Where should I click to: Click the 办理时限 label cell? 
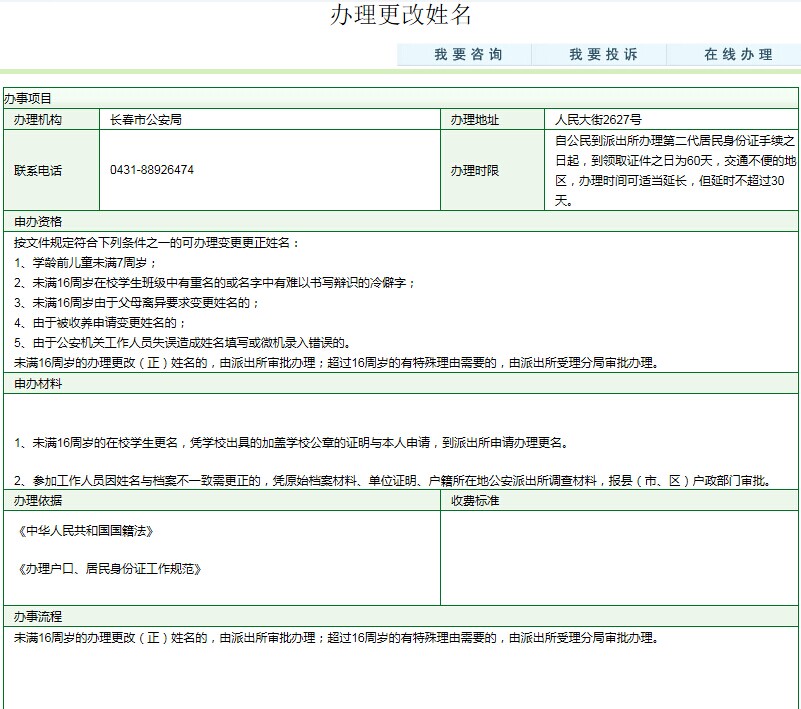[x=492, y=170]
